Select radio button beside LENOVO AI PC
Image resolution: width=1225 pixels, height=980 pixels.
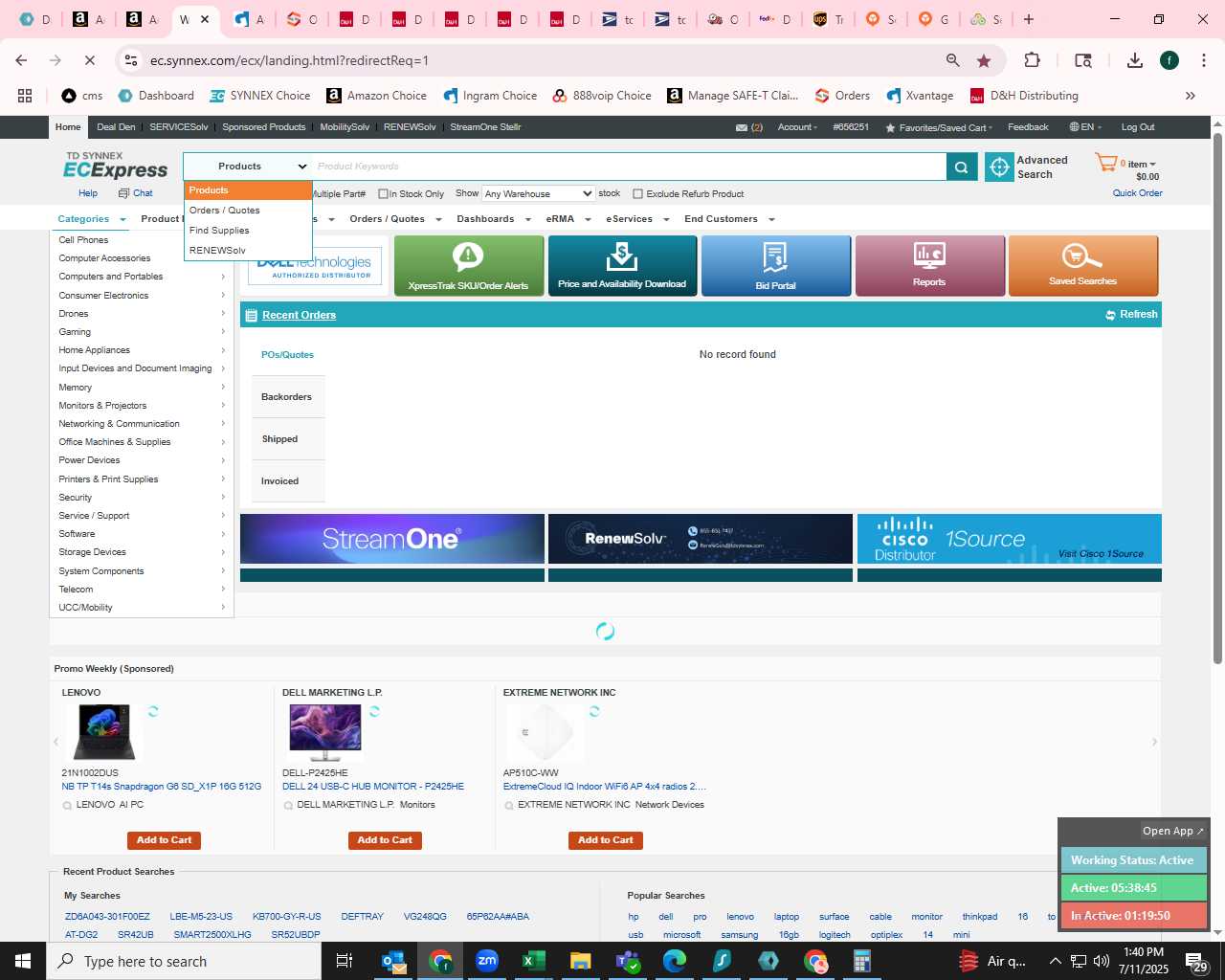[67, 806]
